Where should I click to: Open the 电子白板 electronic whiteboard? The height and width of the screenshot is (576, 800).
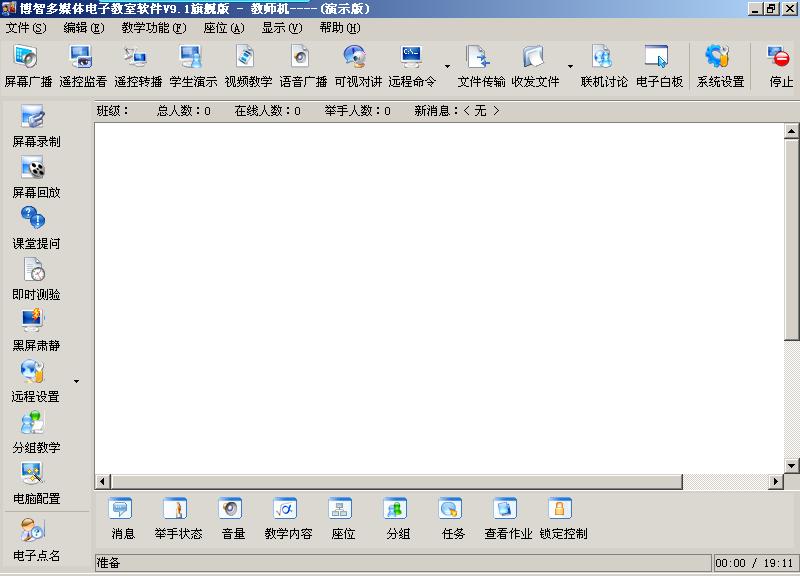(x=659, y=66)
